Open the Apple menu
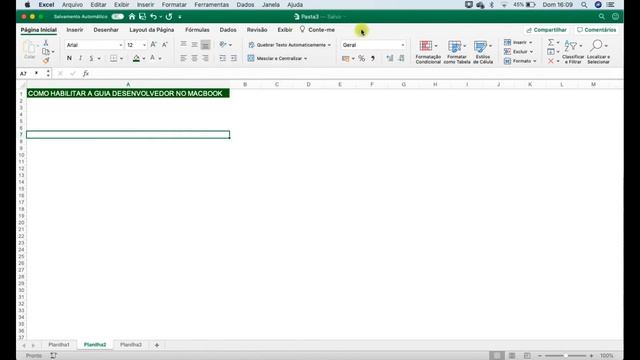The image size is (640, 360). coord(27,5)
